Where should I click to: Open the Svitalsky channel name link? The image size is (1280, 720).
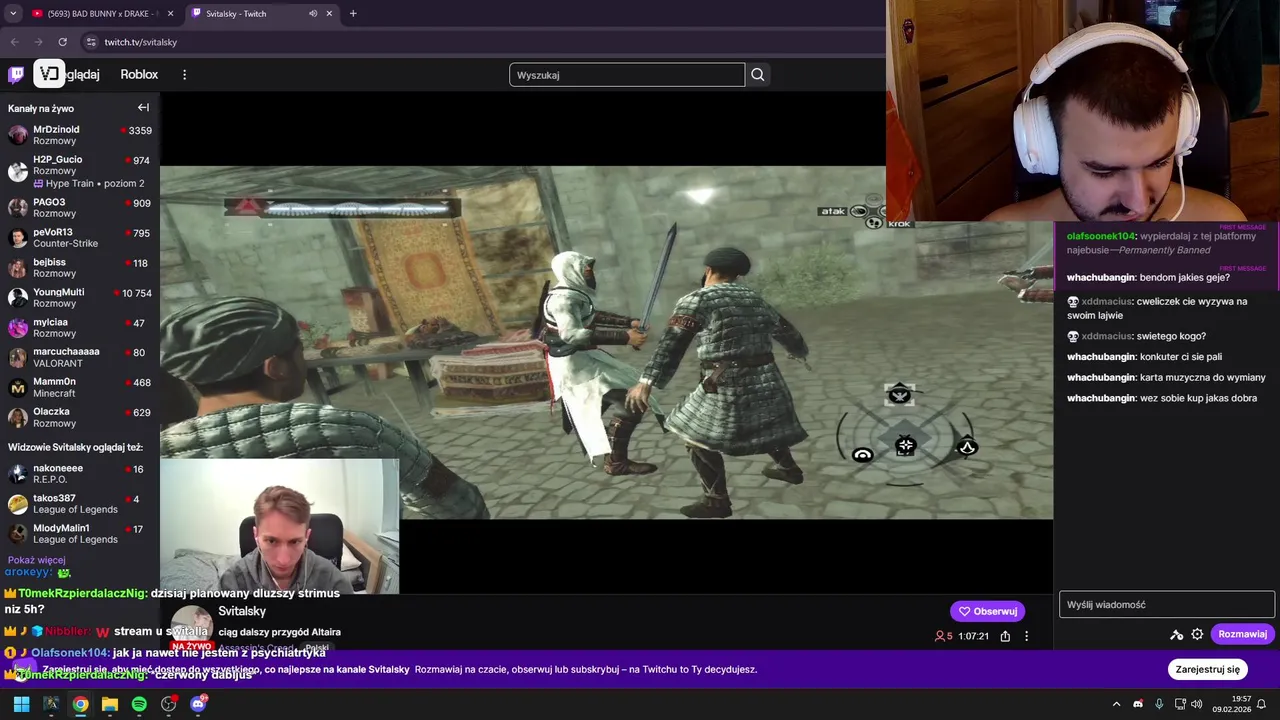242,611
